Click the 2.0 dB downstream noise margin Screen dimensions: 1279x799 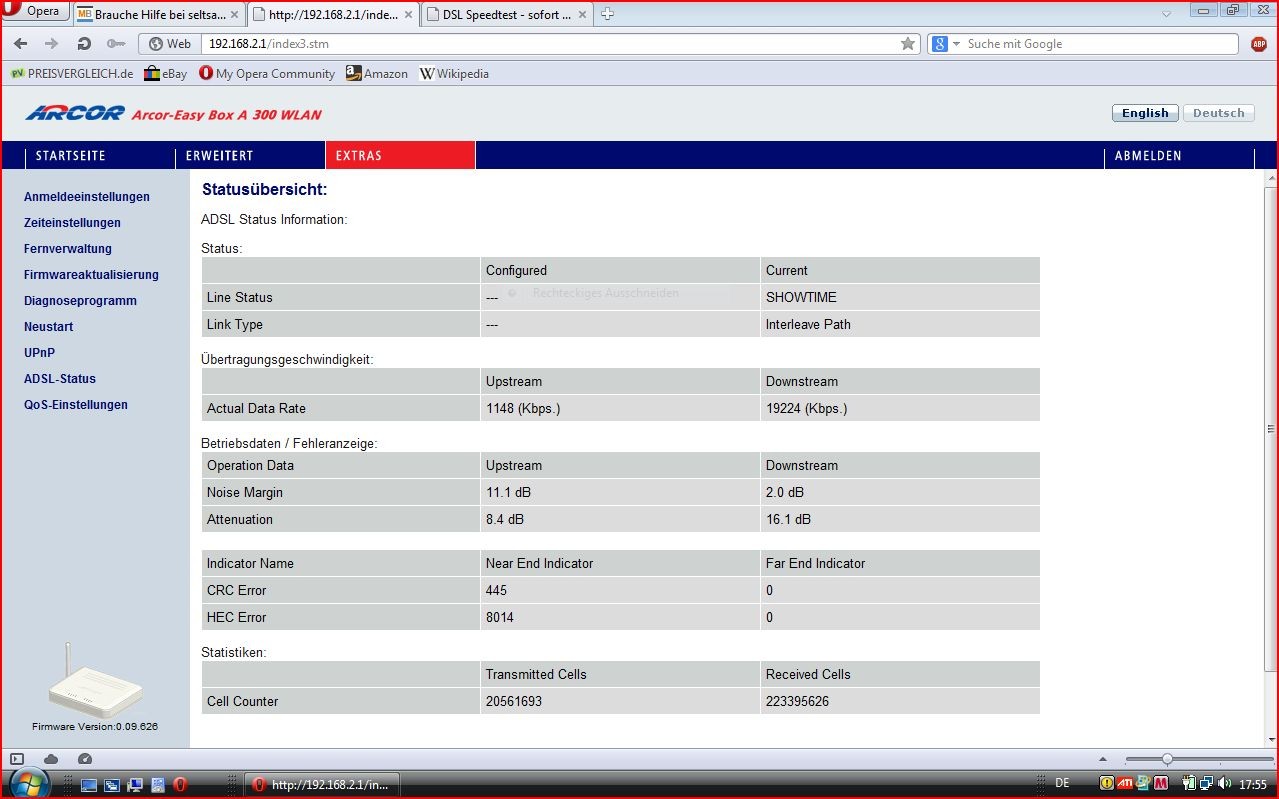(785, 492)
